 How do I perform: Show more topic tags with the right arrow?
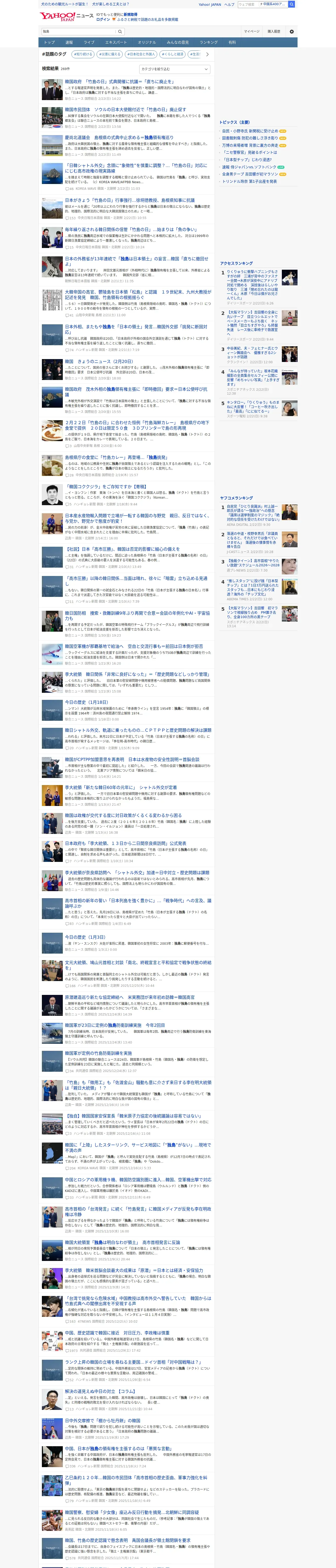tap(207, 54)
